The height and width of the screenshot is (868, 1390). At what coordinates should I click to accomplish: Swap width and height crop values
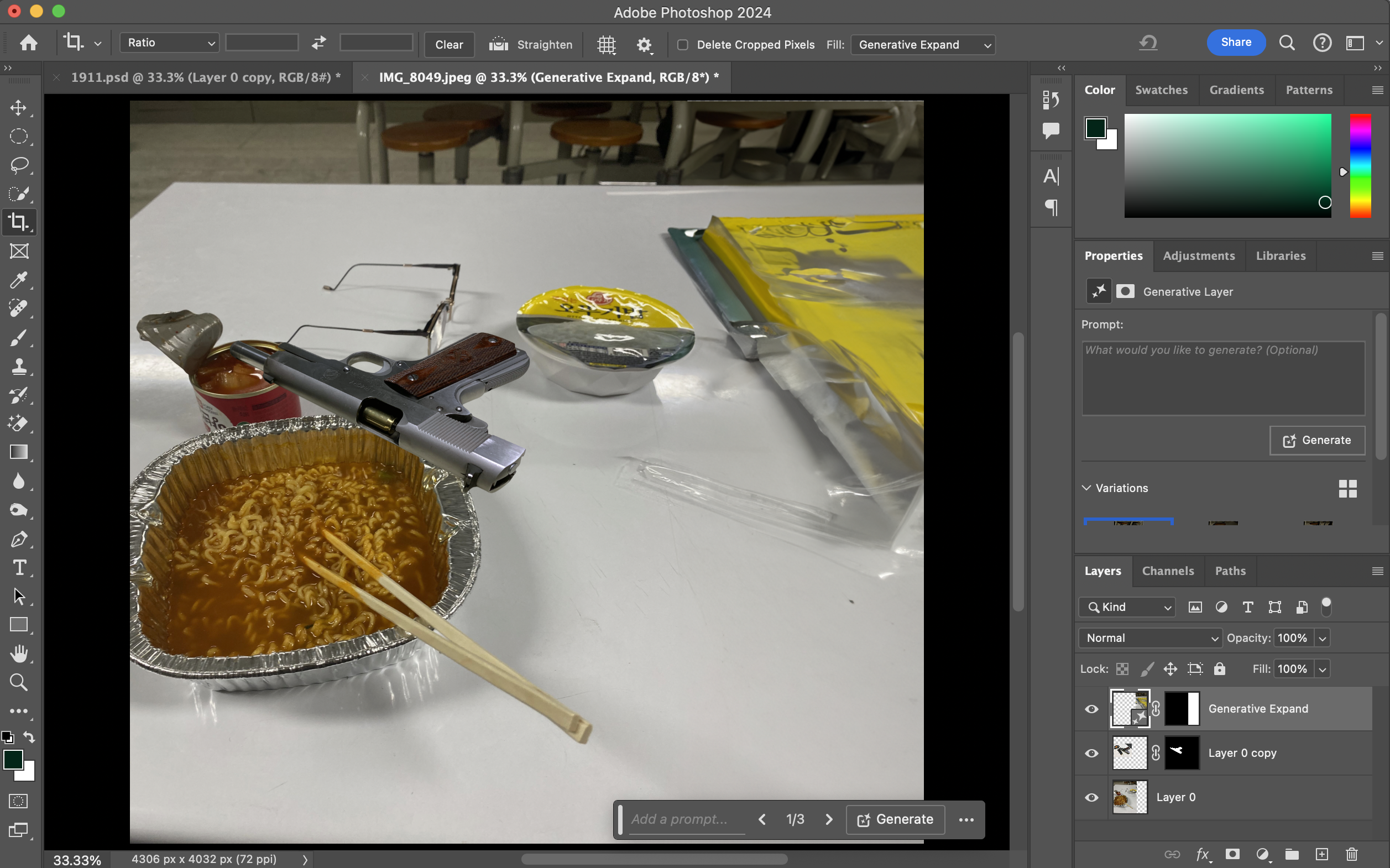pos(318,43)
